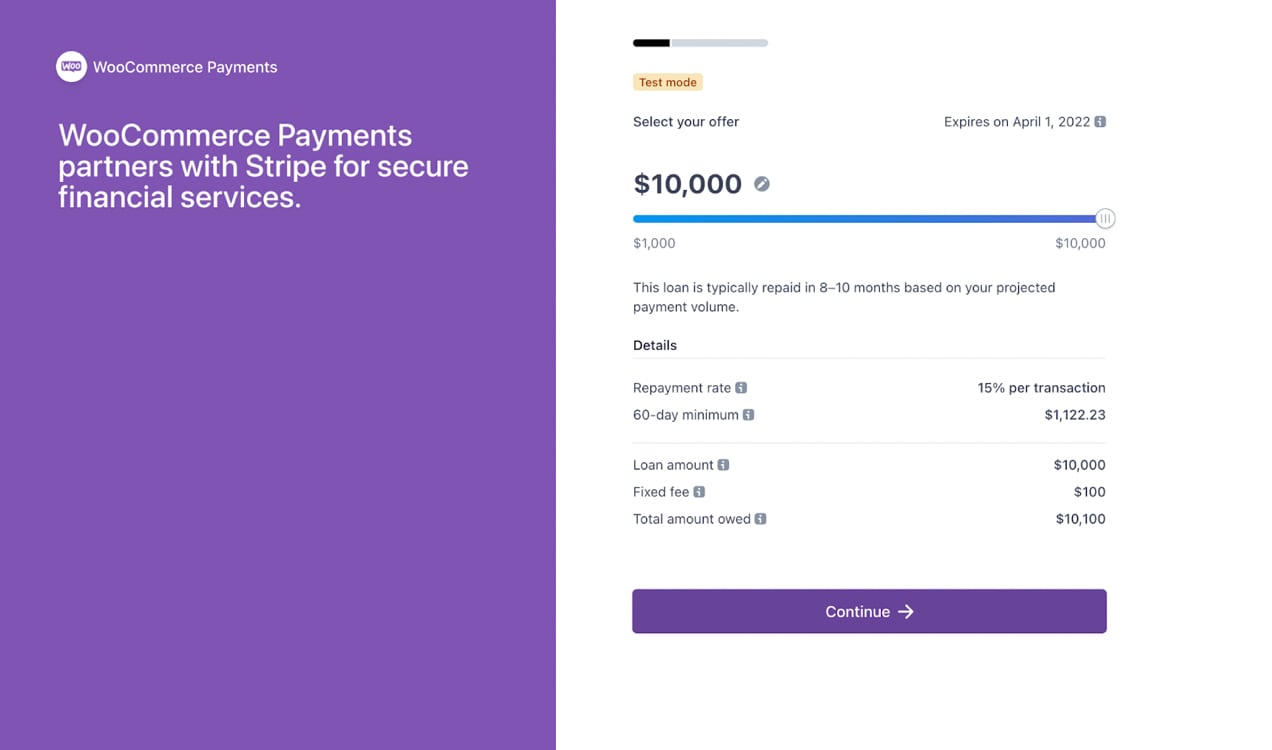Click the $10,000 maximum slider label
This screenshot has width=1272, height=750.
(x=1080, y=243)
